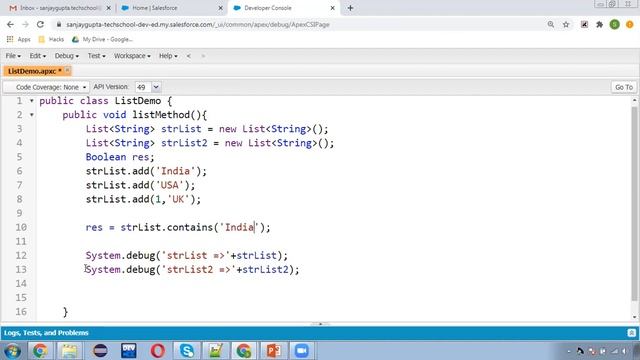Open PowerPoint from the taskbar
This screenshot has width=640, height=360.
pos(273,351)
